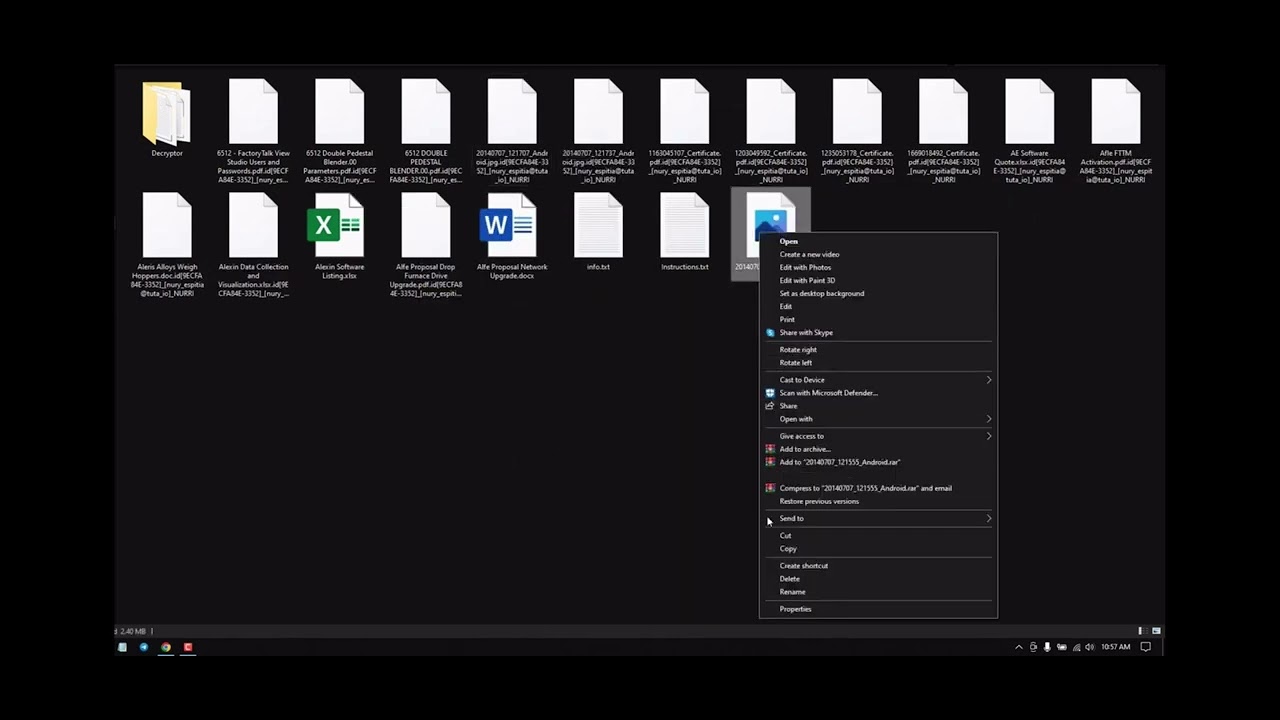Open the notification center icon

1146,647
